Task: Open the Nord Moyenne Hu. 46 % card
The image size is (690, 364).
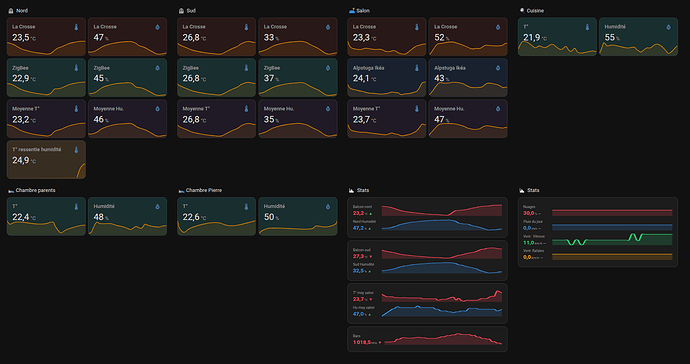Action: tap(128, 119)
